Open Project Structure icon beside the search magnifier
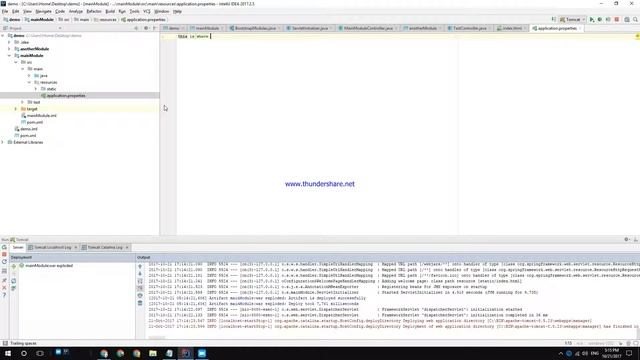Viewport: 640px width, 360px height. click(627, 20)
